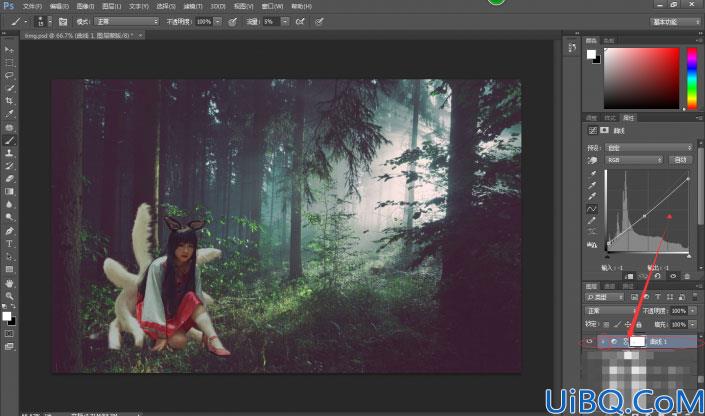Change screen mode icon at toolbar bottom
705x416 pixels.
[x=9, y=346]
